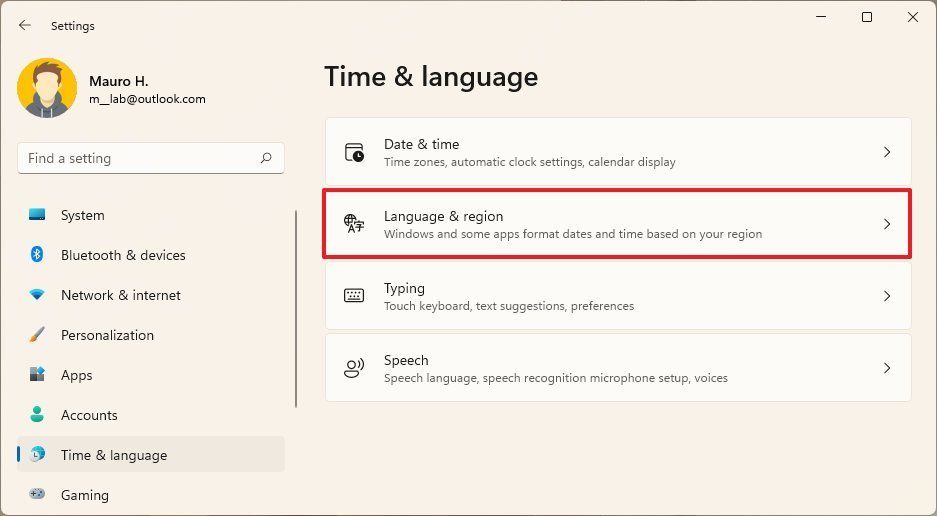Screen dimensions: 937x516
Task: Click the Apps icon in sidebar
Action: (x=37, y=375)
